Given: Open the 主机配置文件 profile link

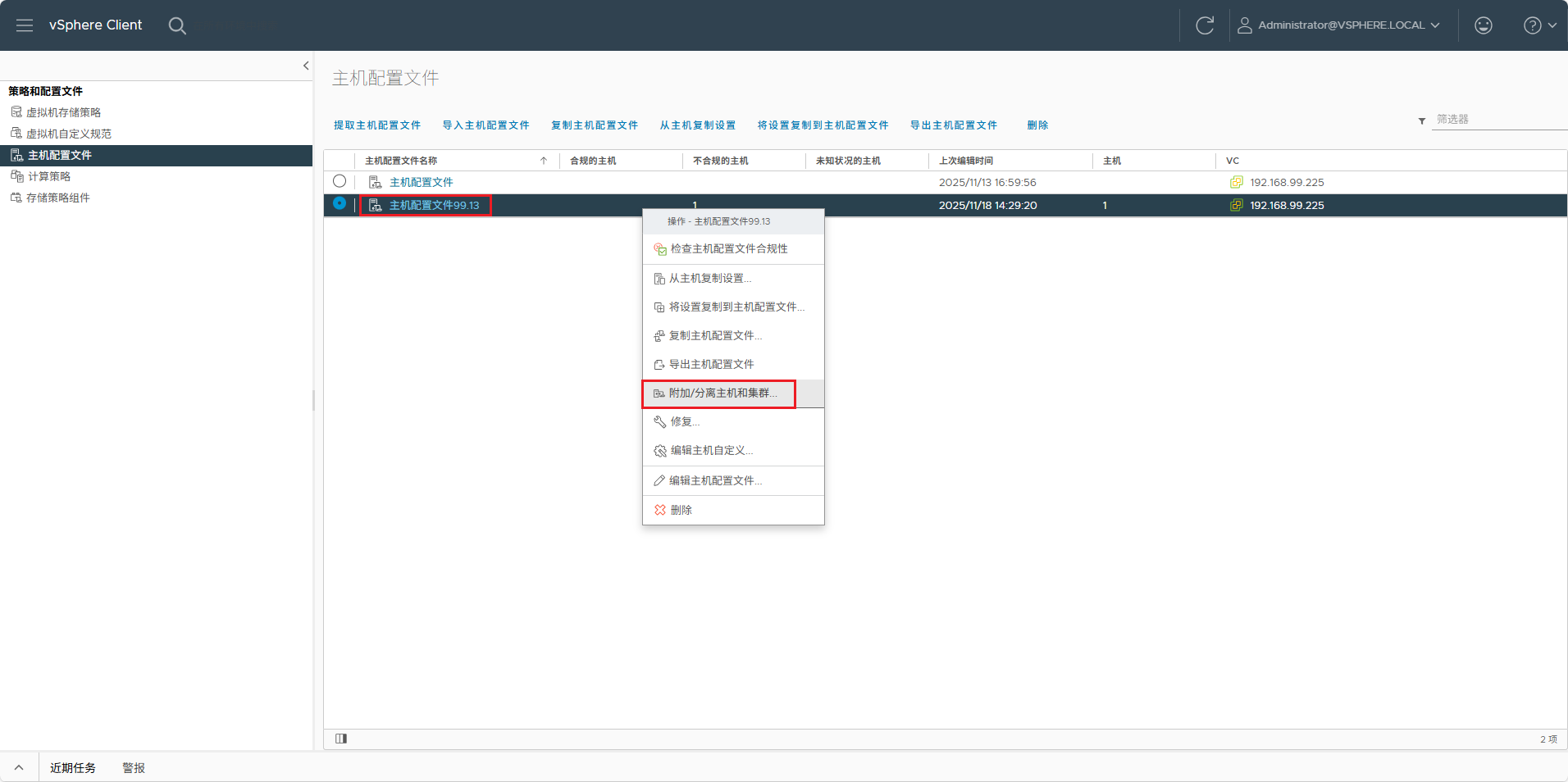Looking at the screenshot, I should point(422,182).
